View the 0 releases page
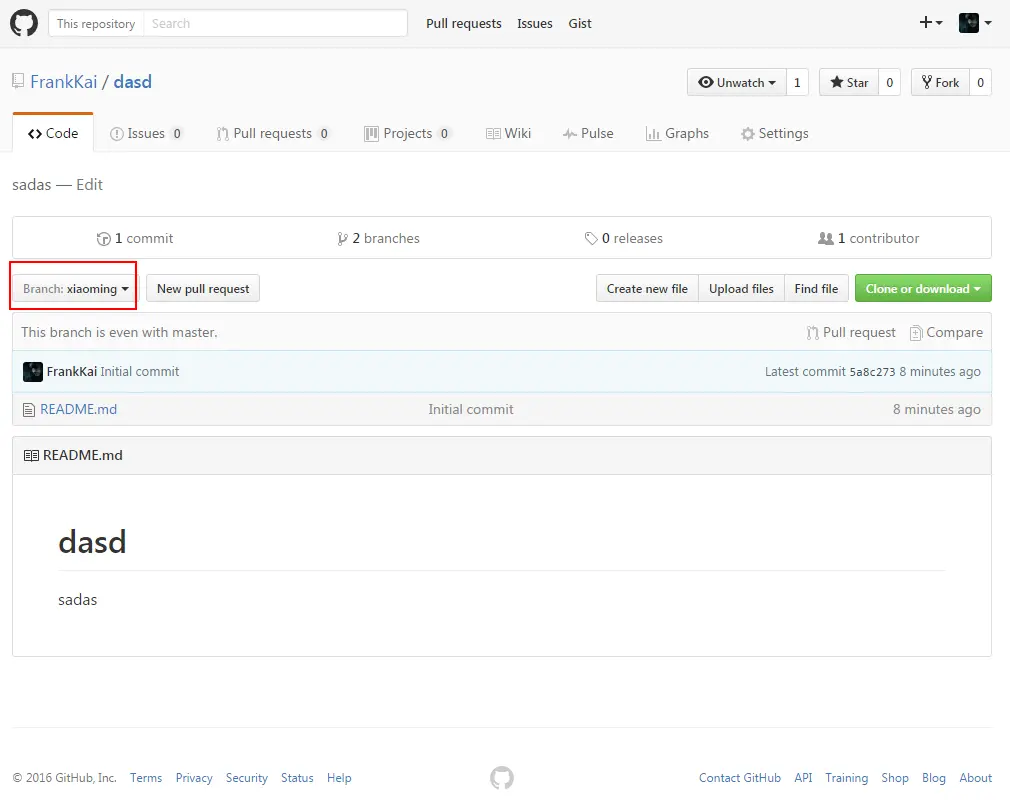1010x810 pixels. point(624,238)
